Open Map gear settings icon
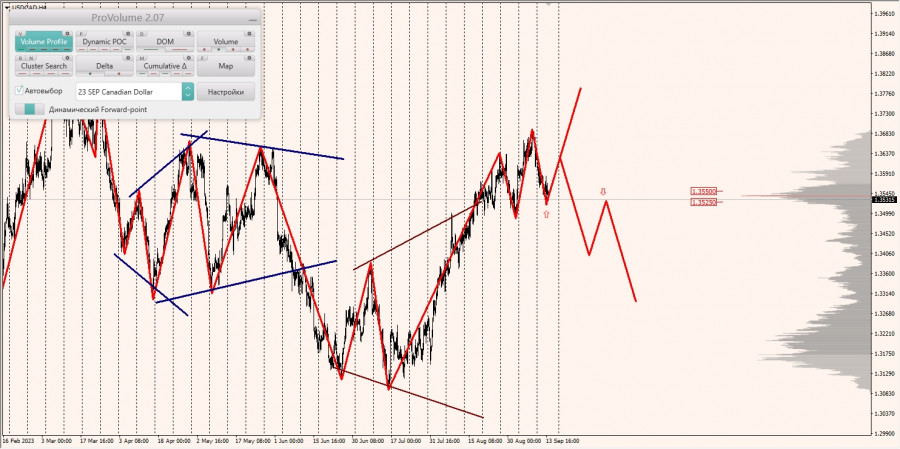This screenshot has width=900, height=449. point(249,58)
